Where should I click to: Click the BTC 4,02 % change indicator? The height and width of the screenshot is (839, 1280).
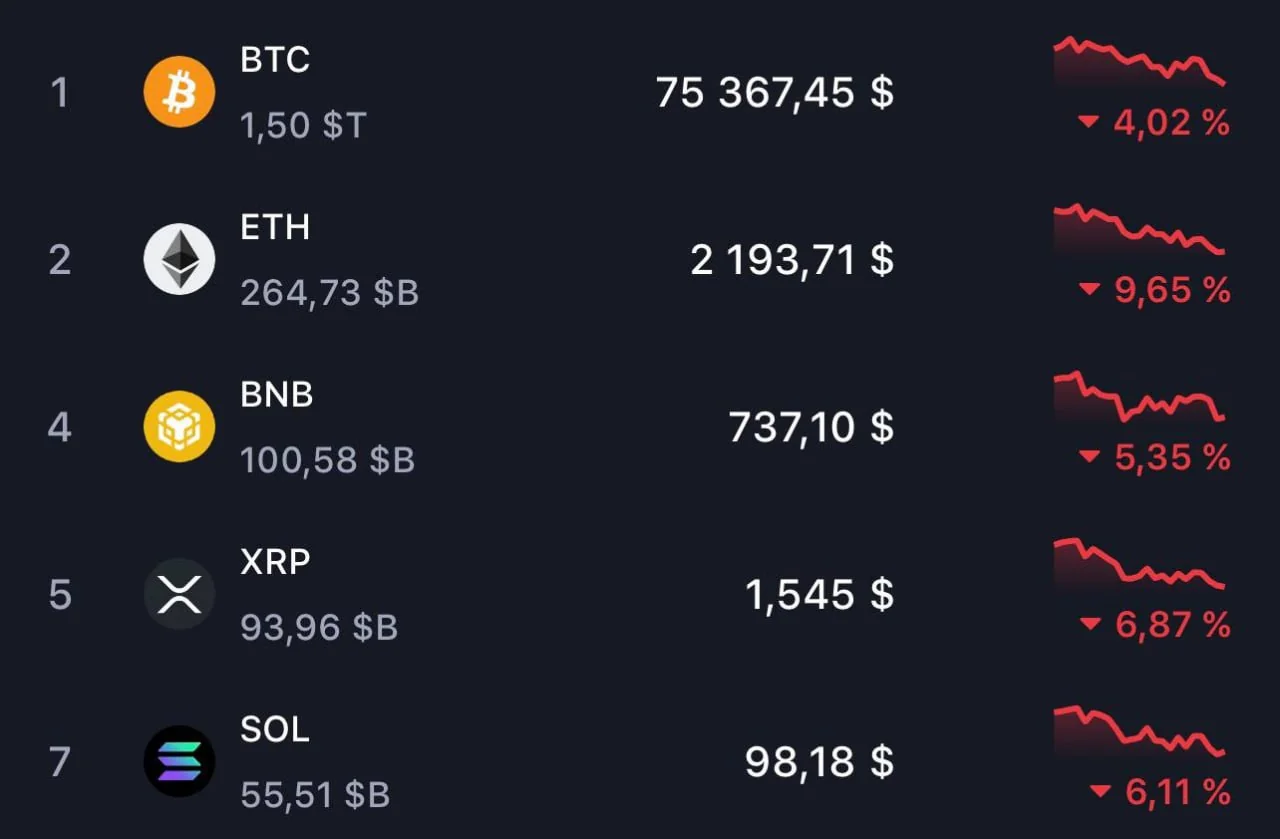point(1155,124)
